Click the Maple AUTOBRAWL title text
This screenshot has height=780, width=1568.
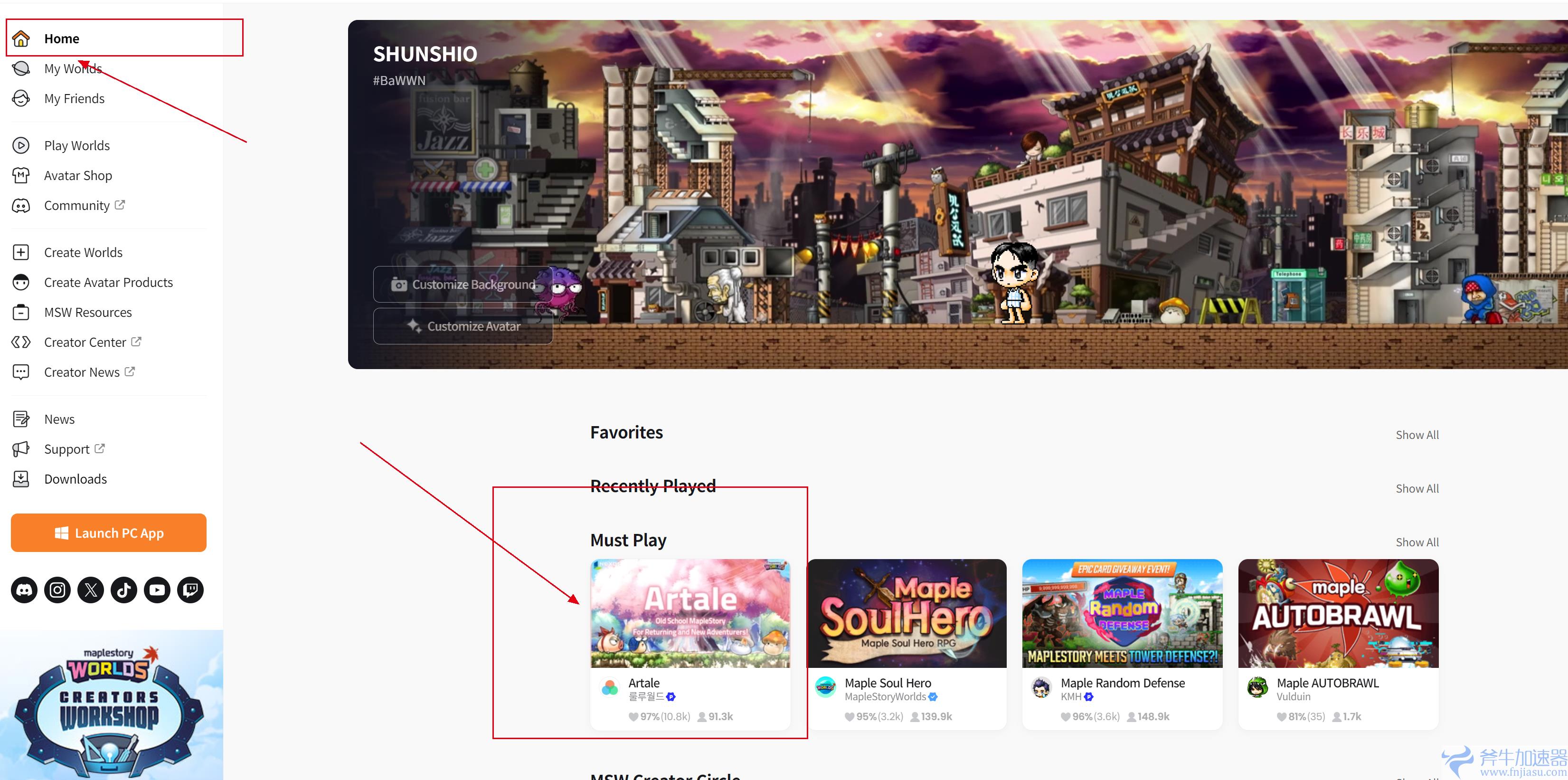tap(1328, 683)
